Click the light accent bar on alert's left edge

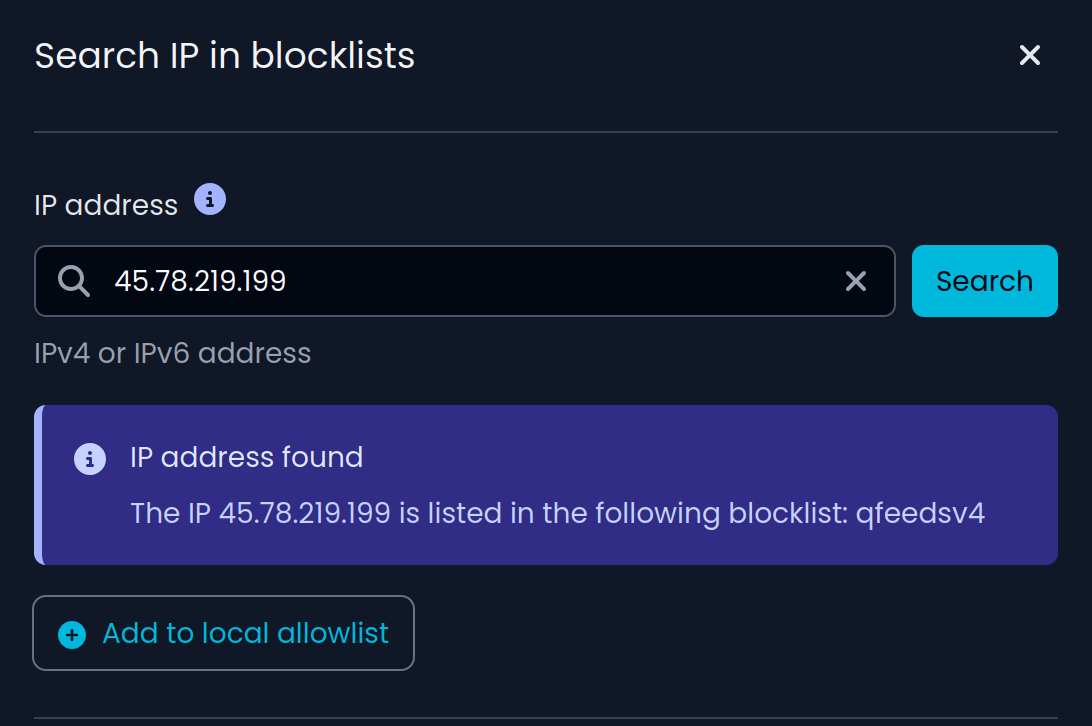point(38,485)
